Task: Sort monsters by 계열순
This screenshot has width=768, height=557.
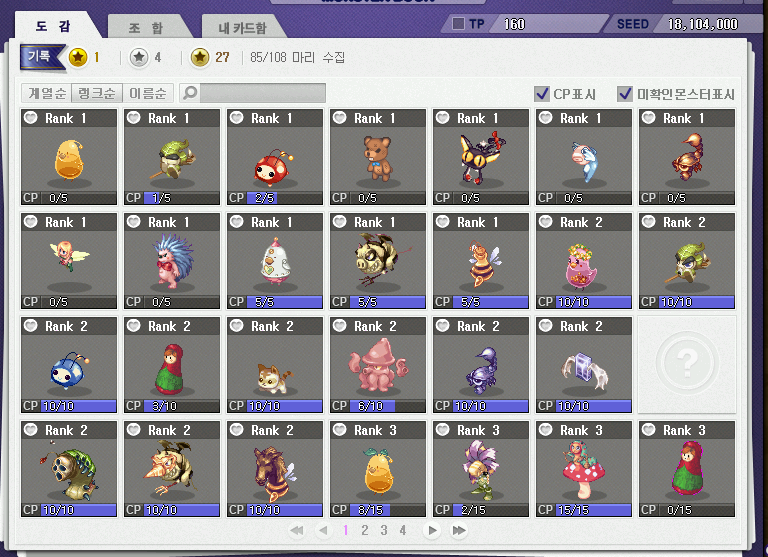Action: tap(47, 93)
